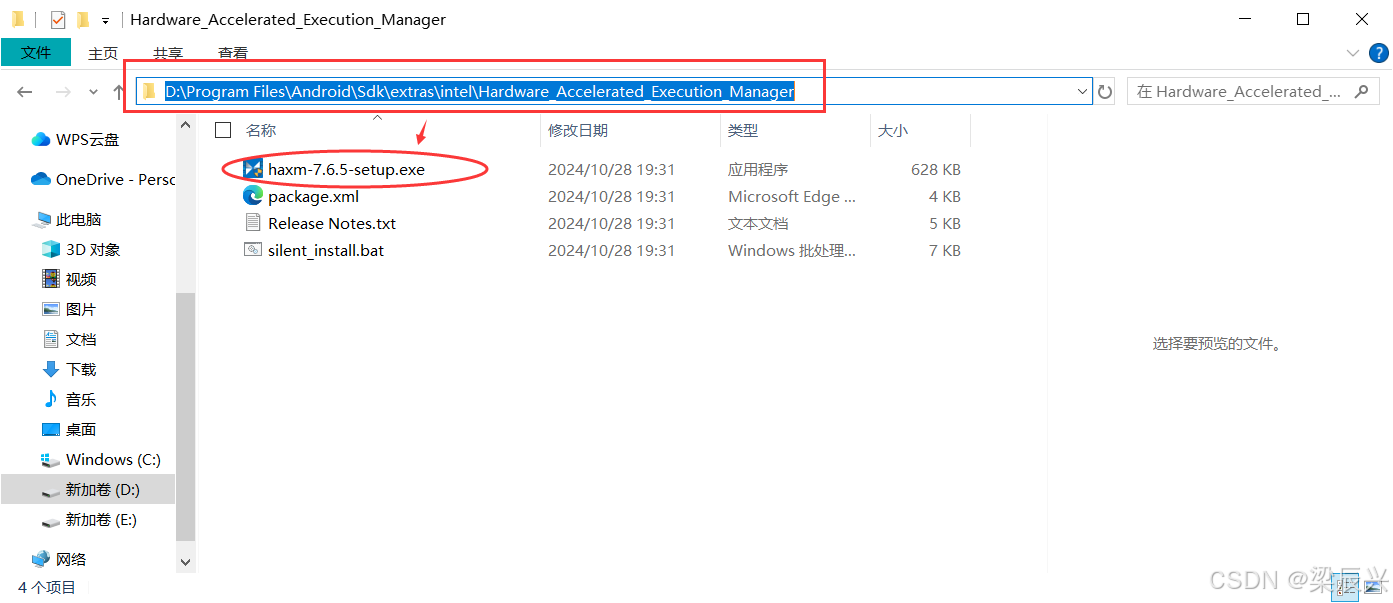Select Windows (C:) in the navigation pane
Image resolution: width=1393 pixels, height=603 pixels.
click(x=113, y=459)
